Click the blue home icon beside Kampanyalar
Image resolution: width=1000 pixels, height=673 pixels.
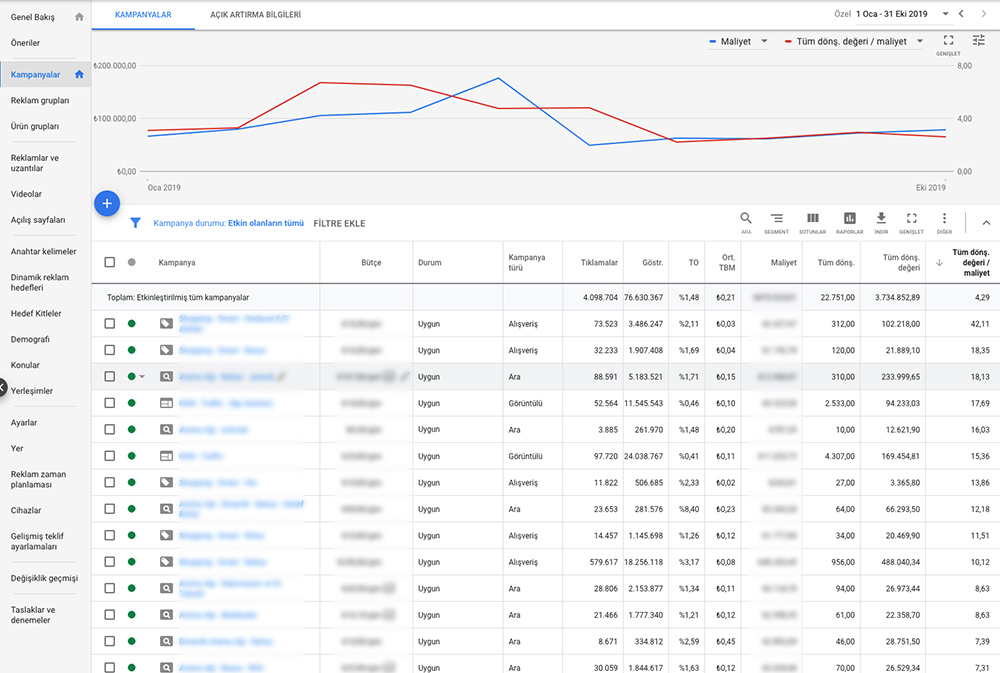79,74
